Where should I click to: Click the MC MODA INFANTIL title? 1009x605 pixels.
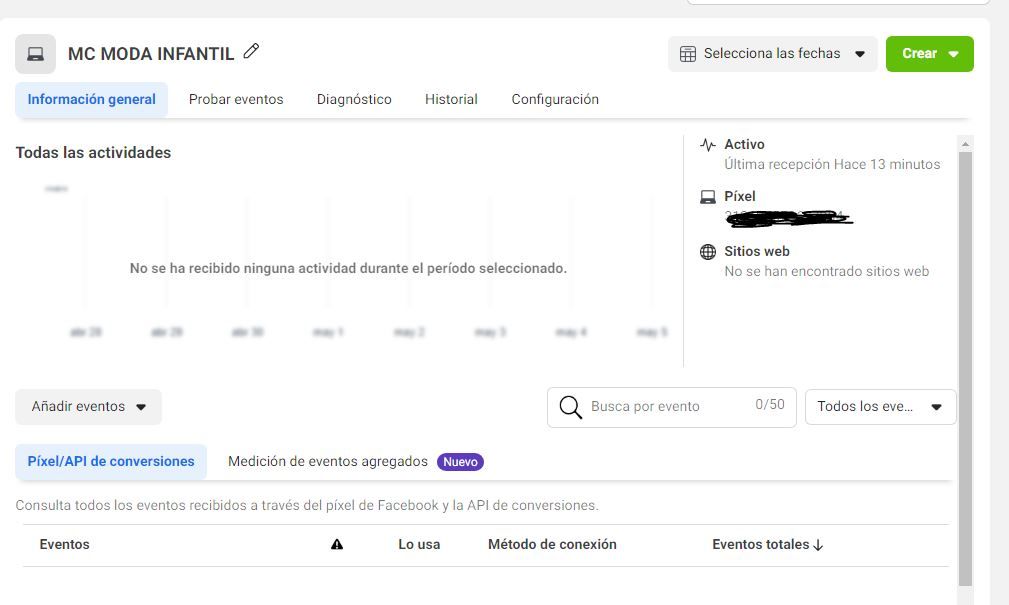[151, 54]
